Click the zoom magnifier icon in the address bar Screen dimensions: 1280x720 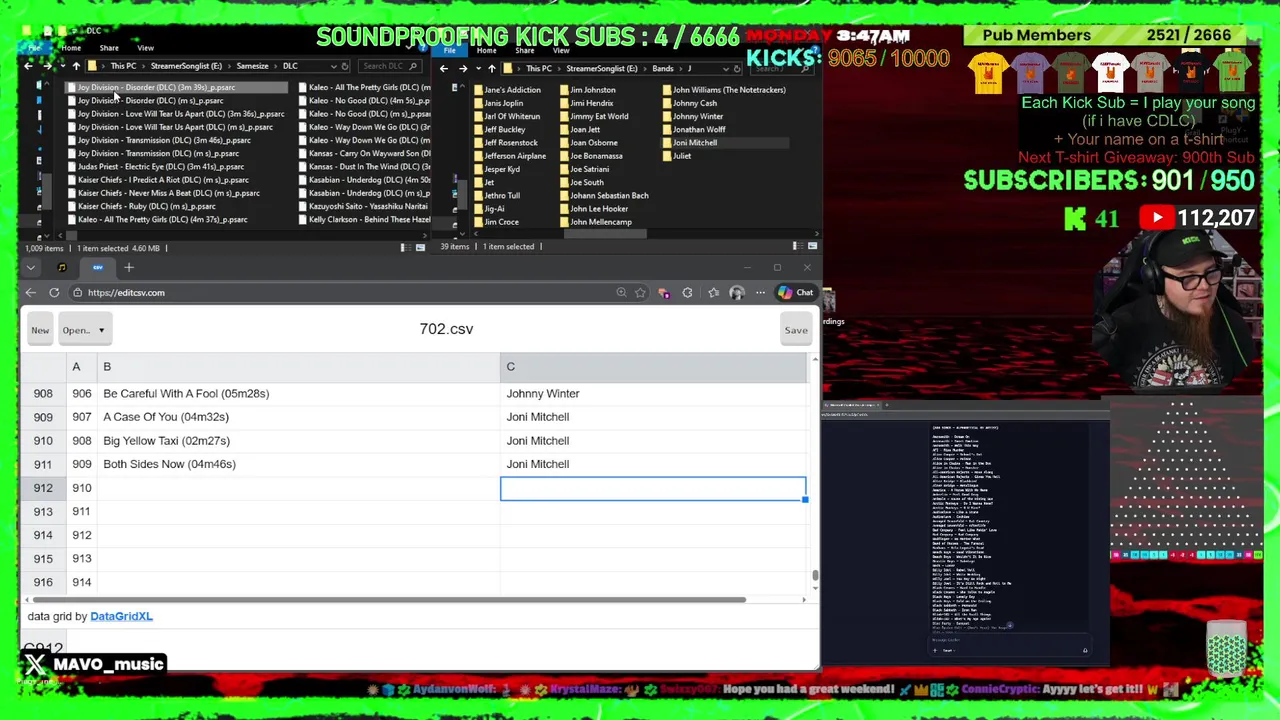point(621,293)
